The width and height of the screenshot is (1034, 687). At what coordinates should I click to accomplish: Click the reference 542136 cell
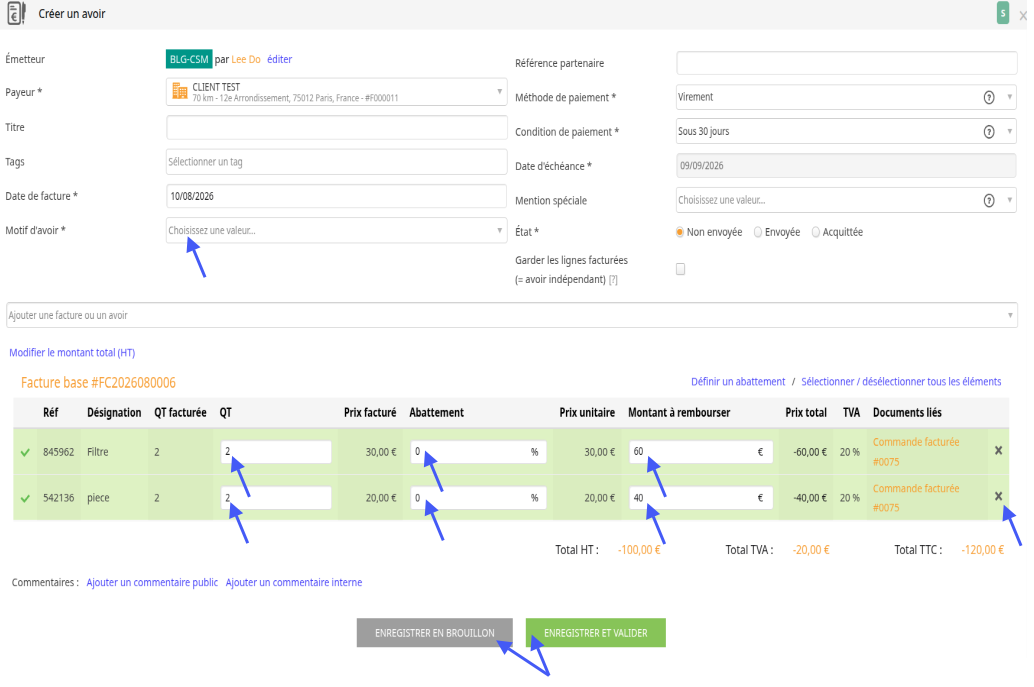(59, 498)
